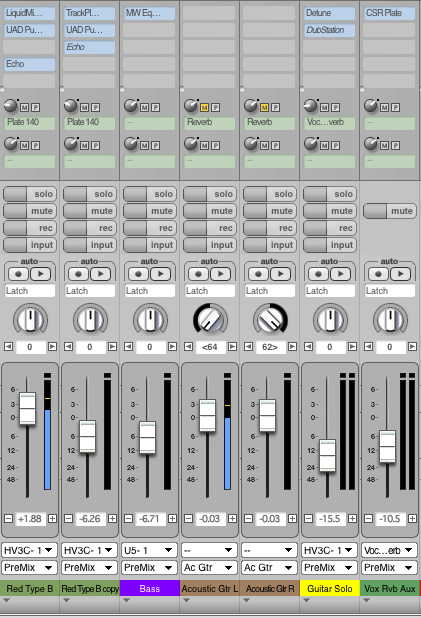The width and height of the screenshot is (421, 618).
Task: Click automation play button on Acoustic Gtr L
Action: coord(220,274)
